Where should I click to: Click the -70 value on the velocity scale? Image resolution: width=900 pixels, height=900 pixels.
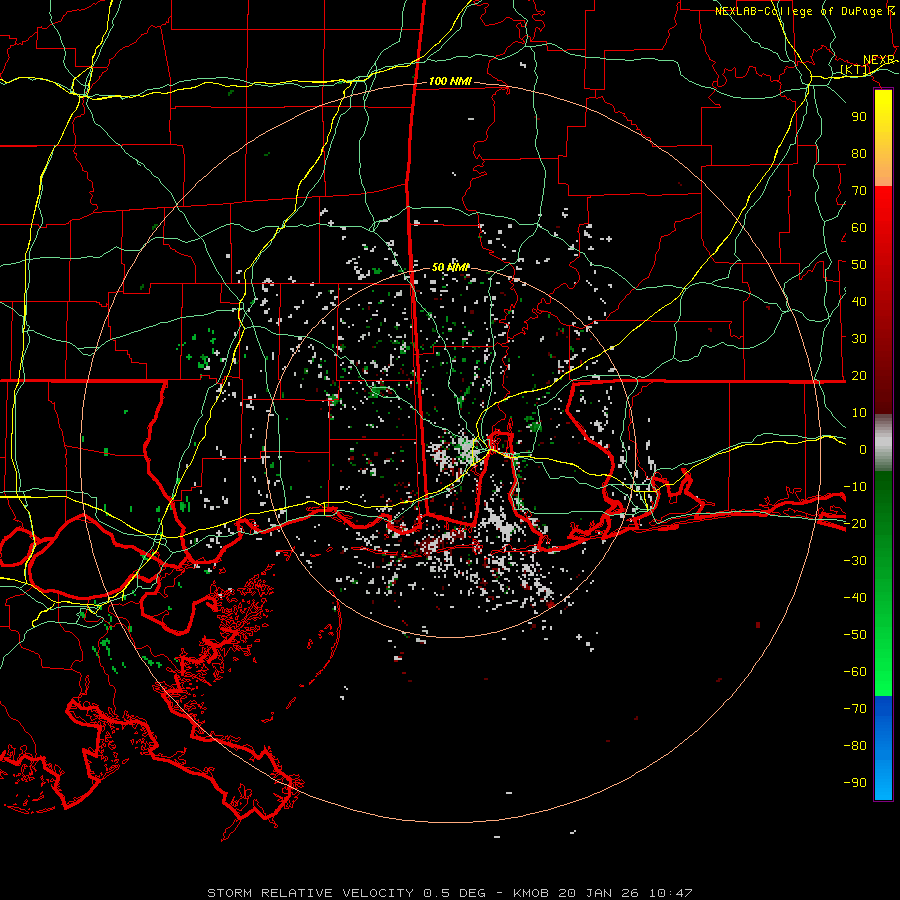(855, 709)
